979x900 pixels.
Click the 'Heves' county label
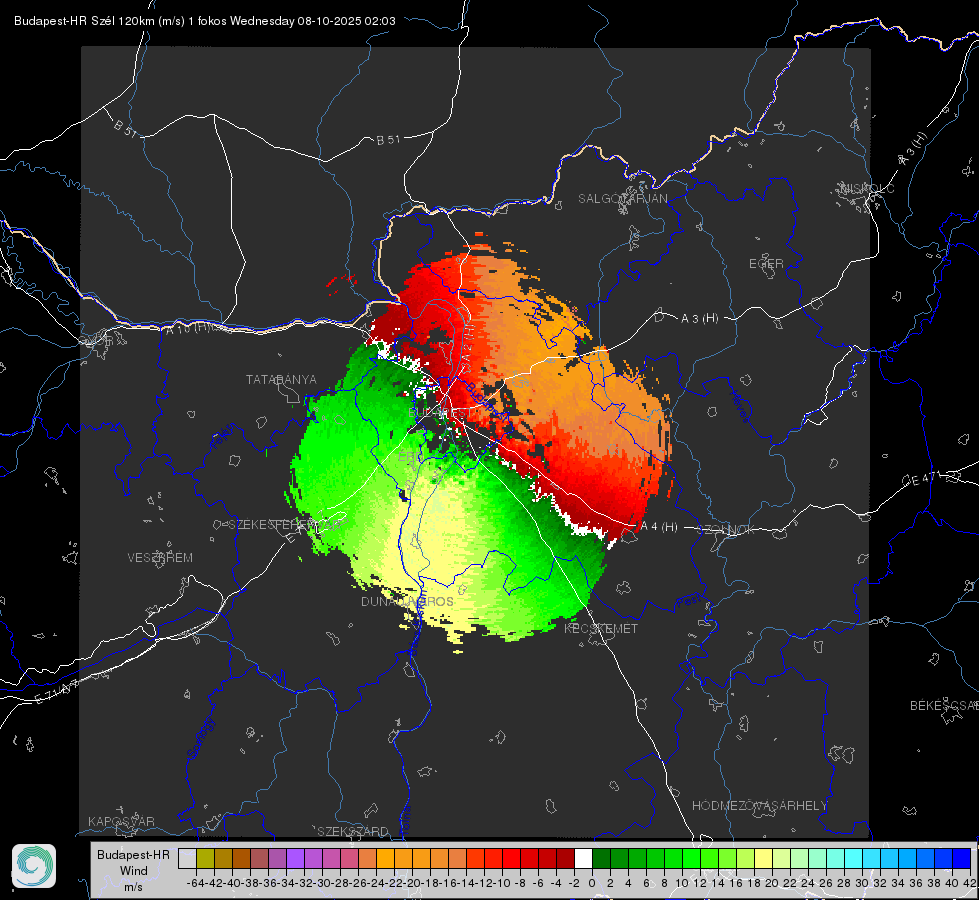click(739, 407)
